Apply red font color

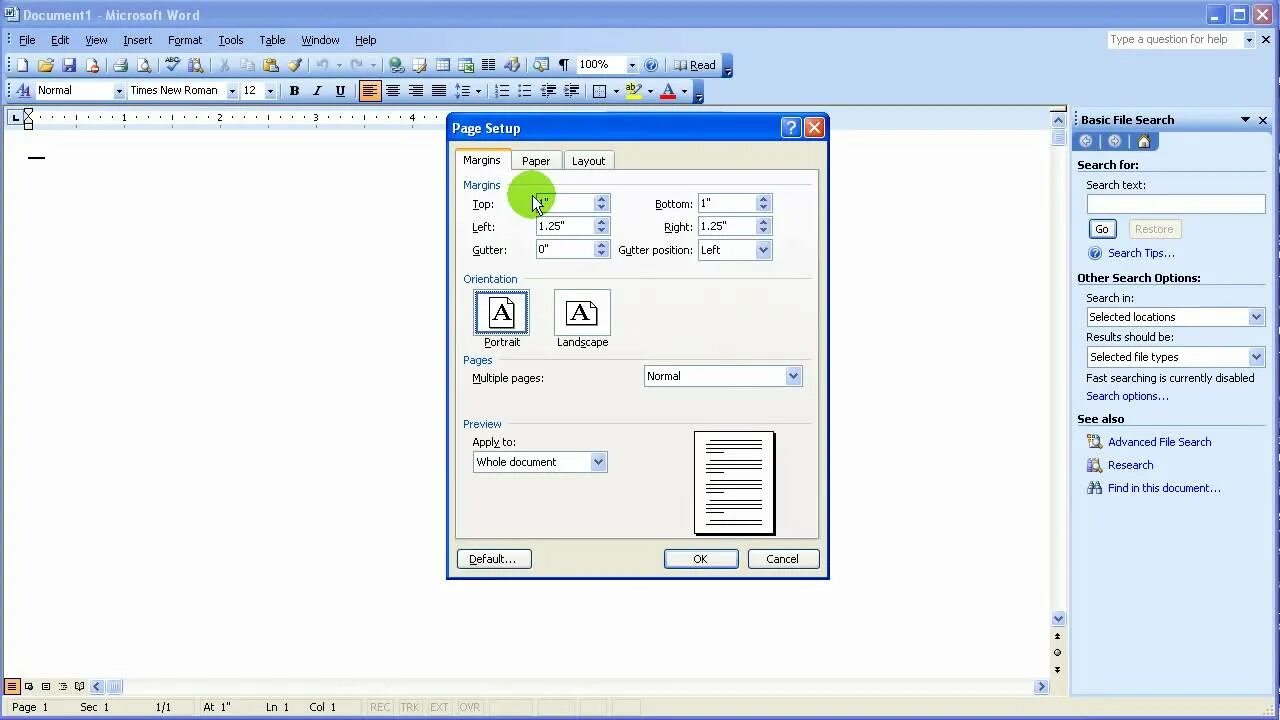[x=668, y=91]
